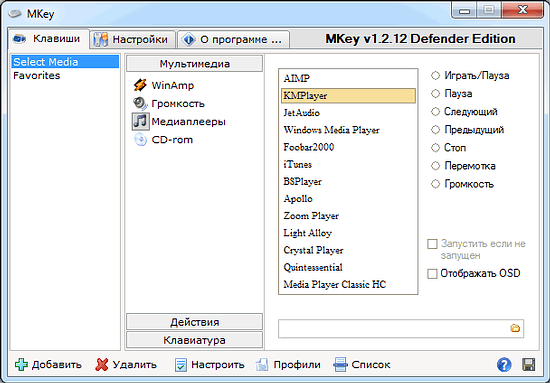Click the floppy disk save icon
550x383 pixels.
528,365
